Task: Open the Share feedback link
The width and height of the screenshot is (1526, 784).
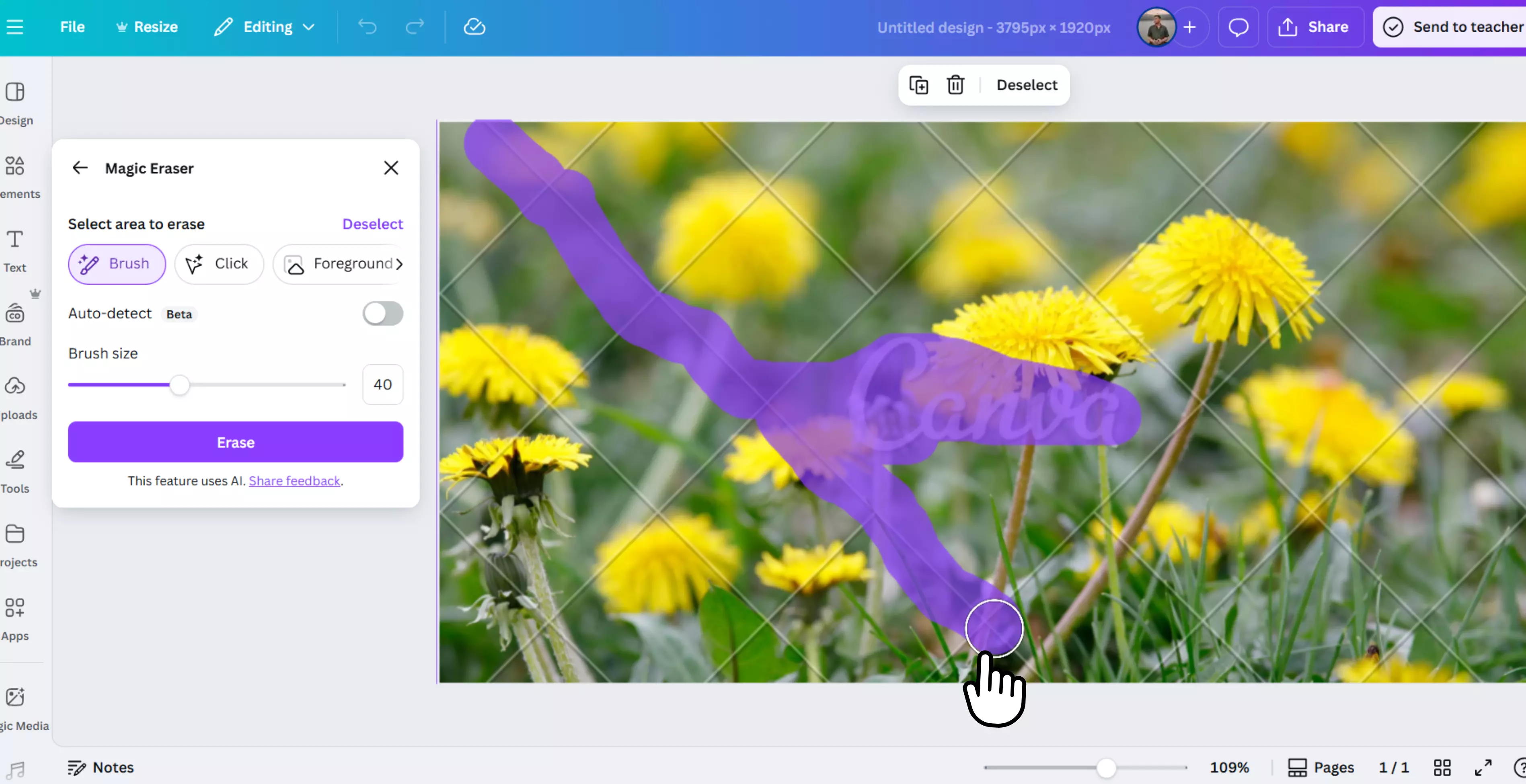Action: 294,481
